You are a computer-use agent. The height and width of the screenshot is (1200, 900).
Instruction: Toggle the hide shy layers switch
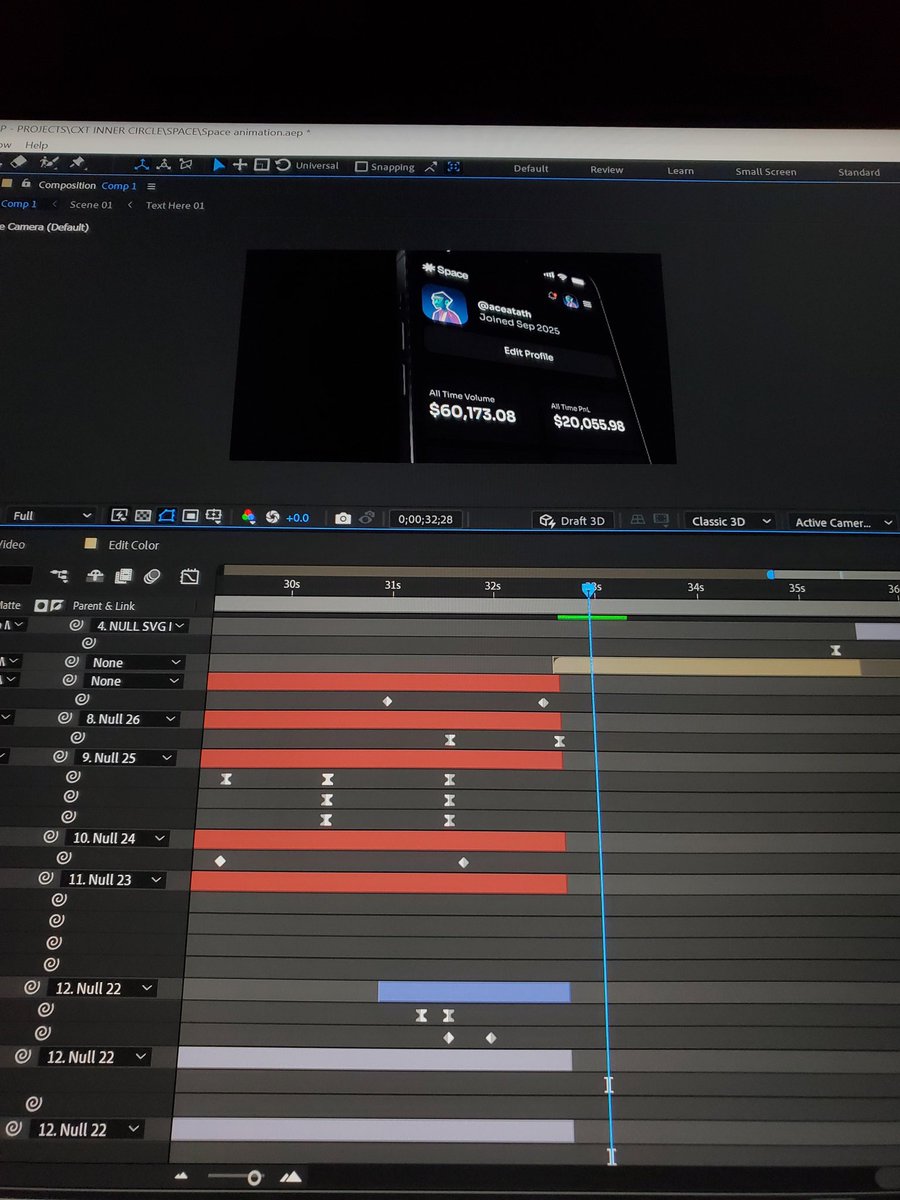click(94, 575)
